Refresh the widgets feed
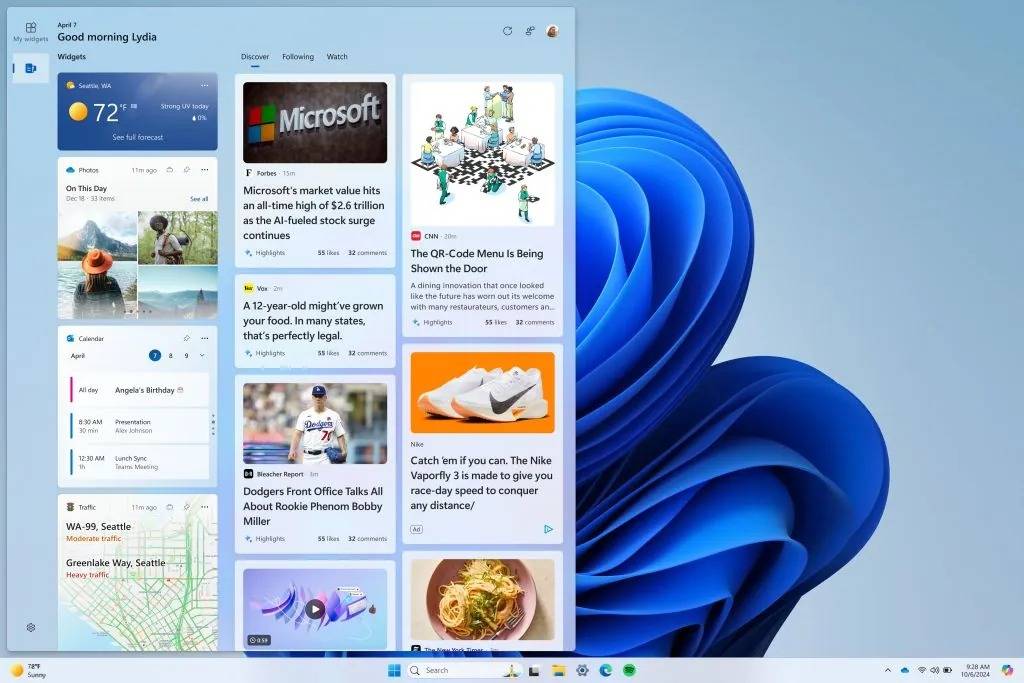The width and height of the screenshot is (1024, 683). (x=507, y=31)
